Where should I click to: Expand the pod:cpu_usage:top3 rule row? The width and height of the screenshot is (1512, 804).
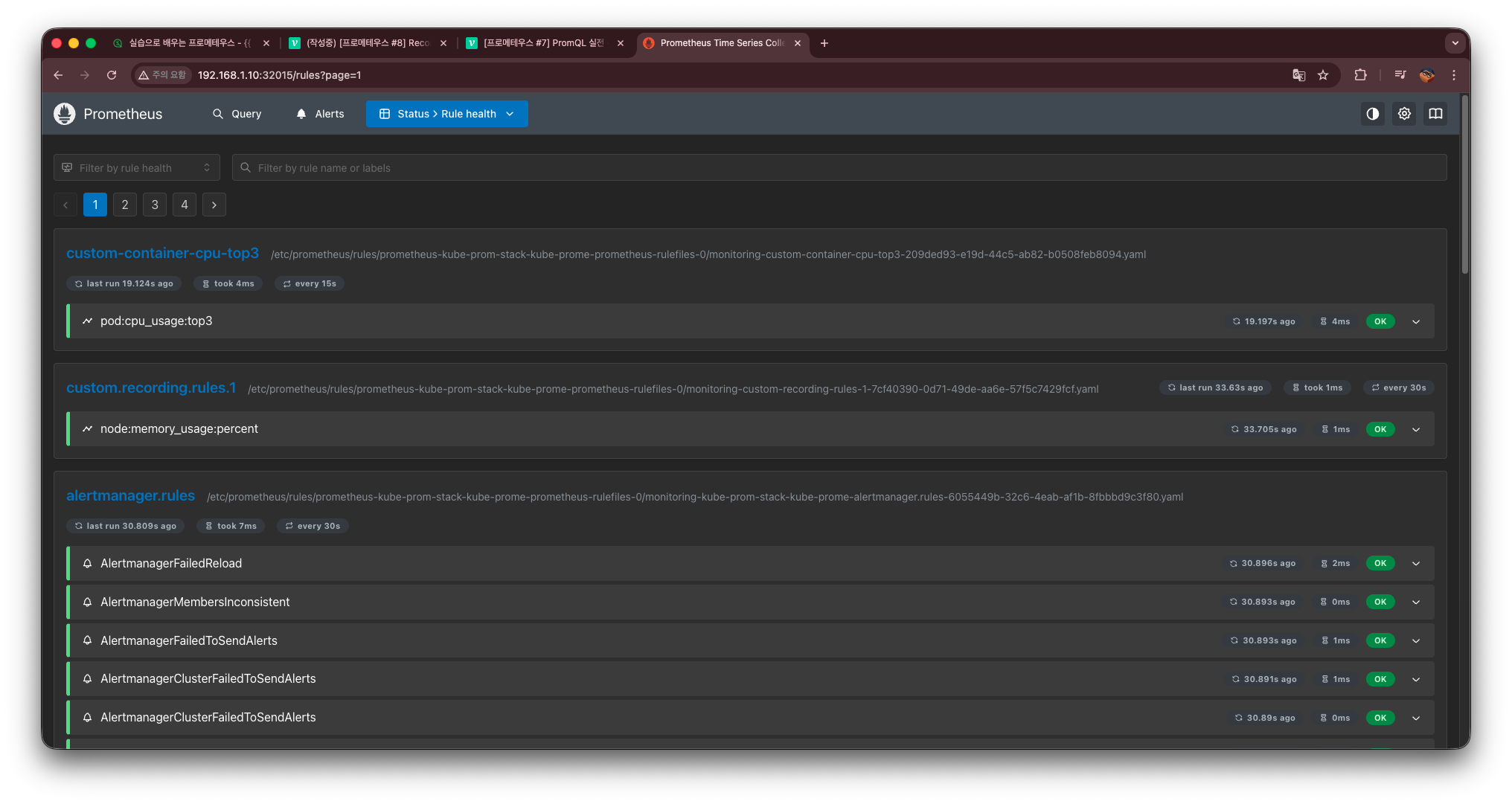(x=1416, y=321)
